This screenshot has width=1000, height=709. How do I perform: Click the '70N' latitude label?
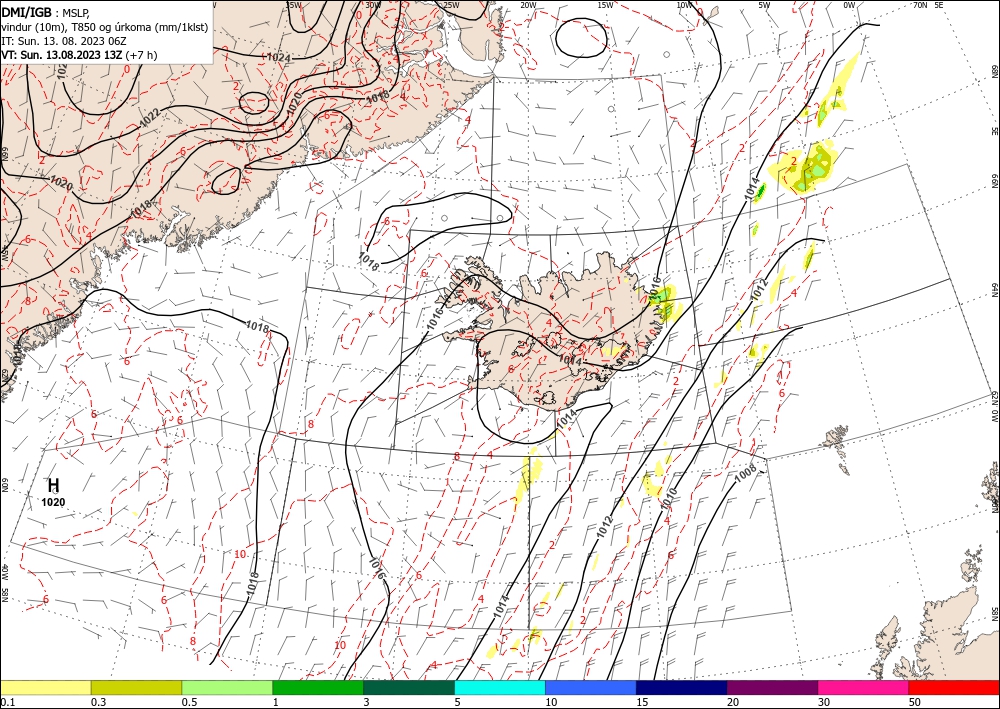[920, 4]
